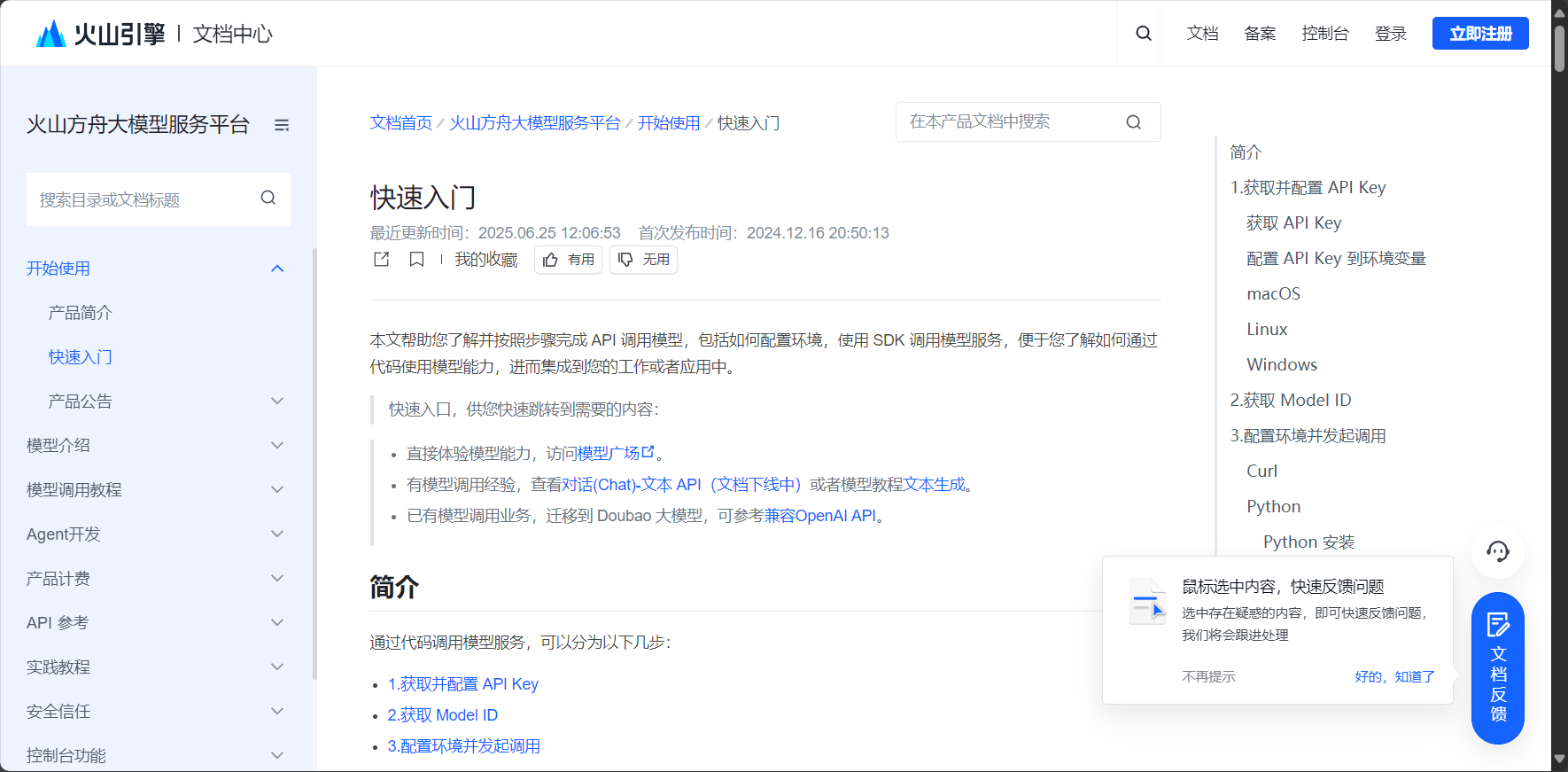
Task: Click 登录 in the top navigation
Action: [x=1391, y=34]
